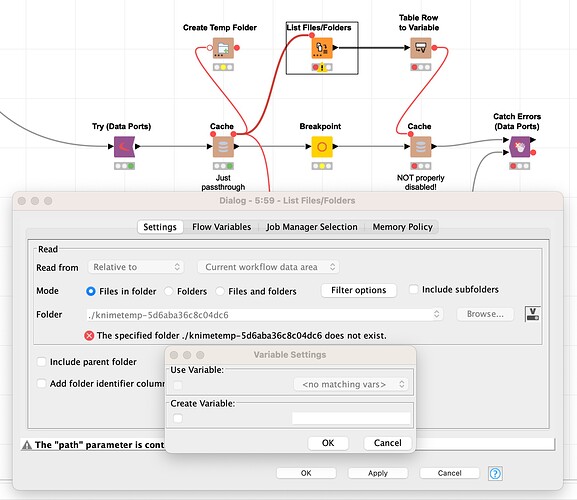577x500 pixels.
Task: Click Apply in List Files/Folders dialog
Action: 378,473
